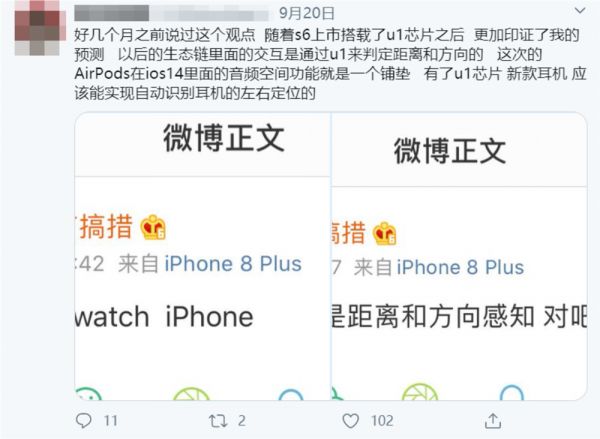Viewport: 600px width, 439px height.
Task: Click the crown badge in right image
Action: click(x=385, y=233)
